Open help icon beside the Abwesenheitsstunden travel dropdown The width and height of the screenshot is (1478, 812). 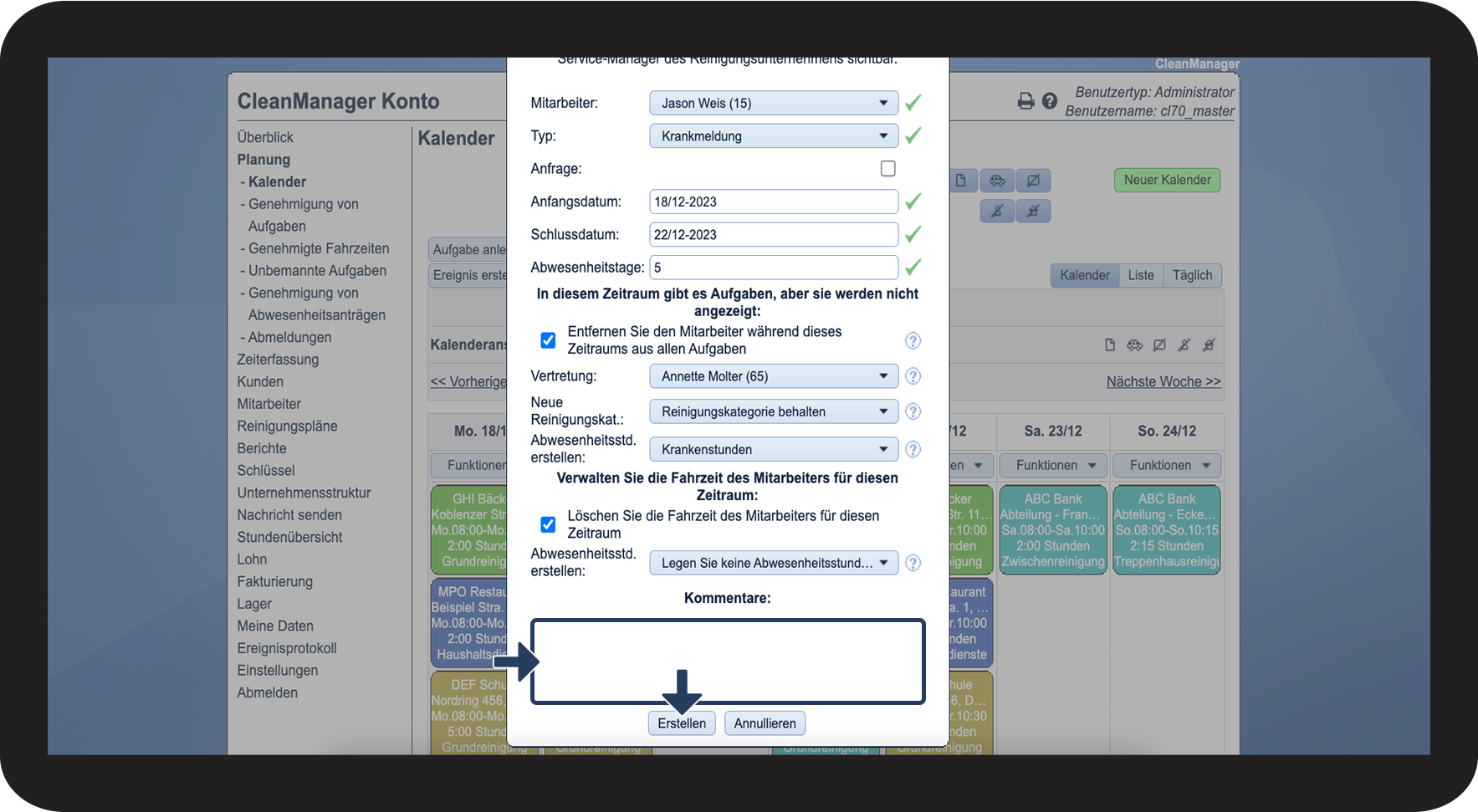point(913,563)
